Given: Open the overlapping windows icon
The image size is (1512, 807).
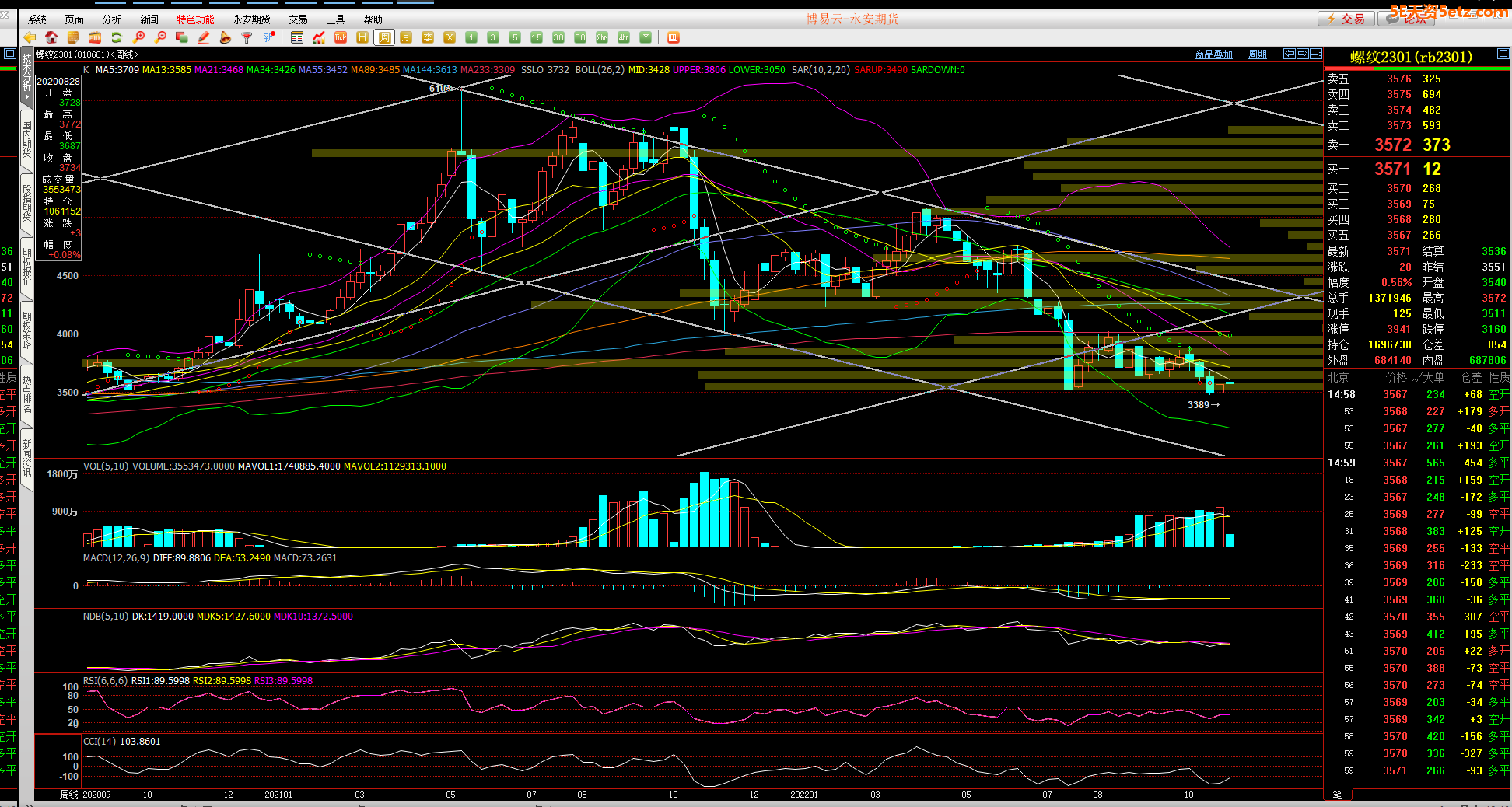Looking at the screenshot, I should [x=182, y=37].
